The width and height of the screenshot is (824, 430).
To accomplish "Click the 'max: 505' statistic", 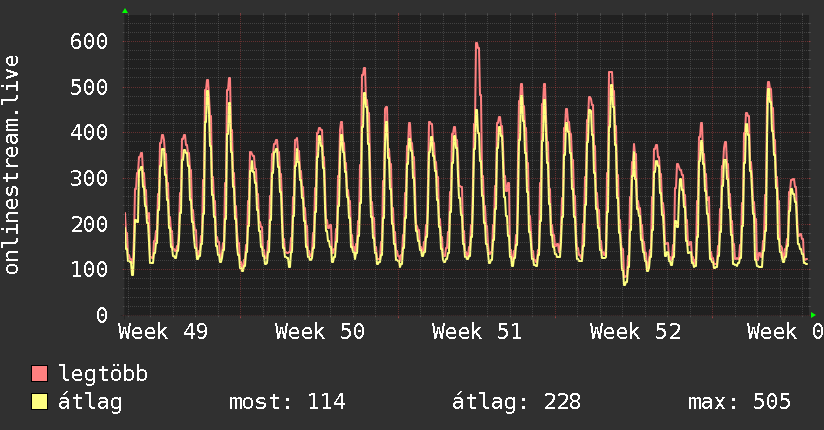I will pos(739,402).
